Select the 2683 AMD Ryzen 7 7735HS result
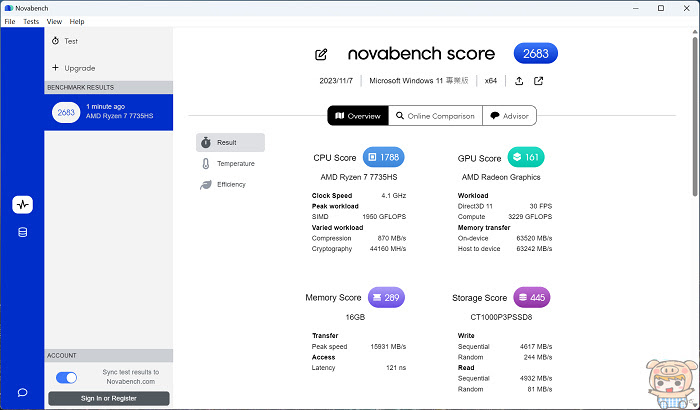The height and width of the screenshot is (410, 700). point(108,112)
